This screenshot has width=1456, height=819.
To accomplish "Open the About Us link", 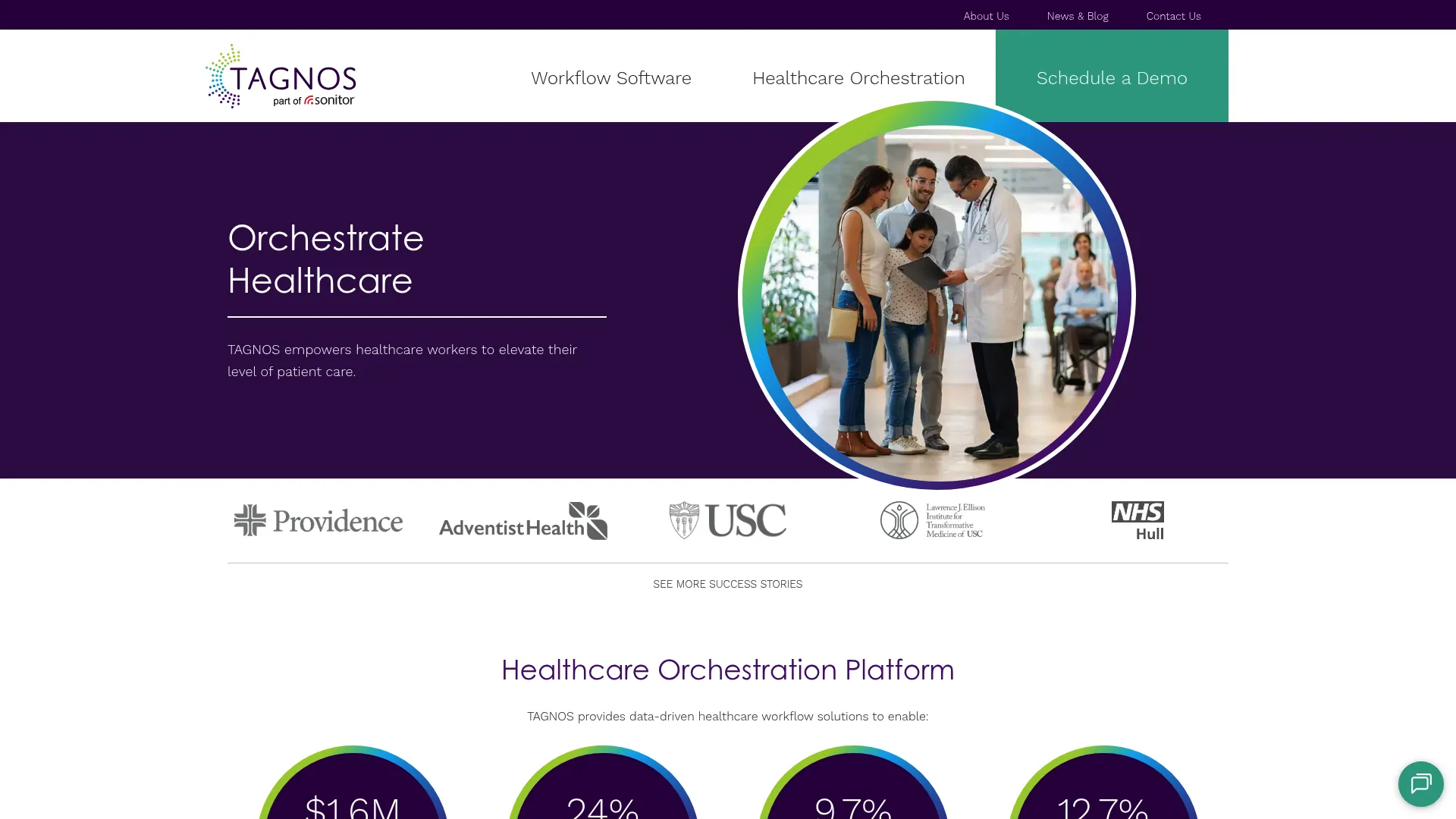I will pyautogui.click(x=986, y=16).
